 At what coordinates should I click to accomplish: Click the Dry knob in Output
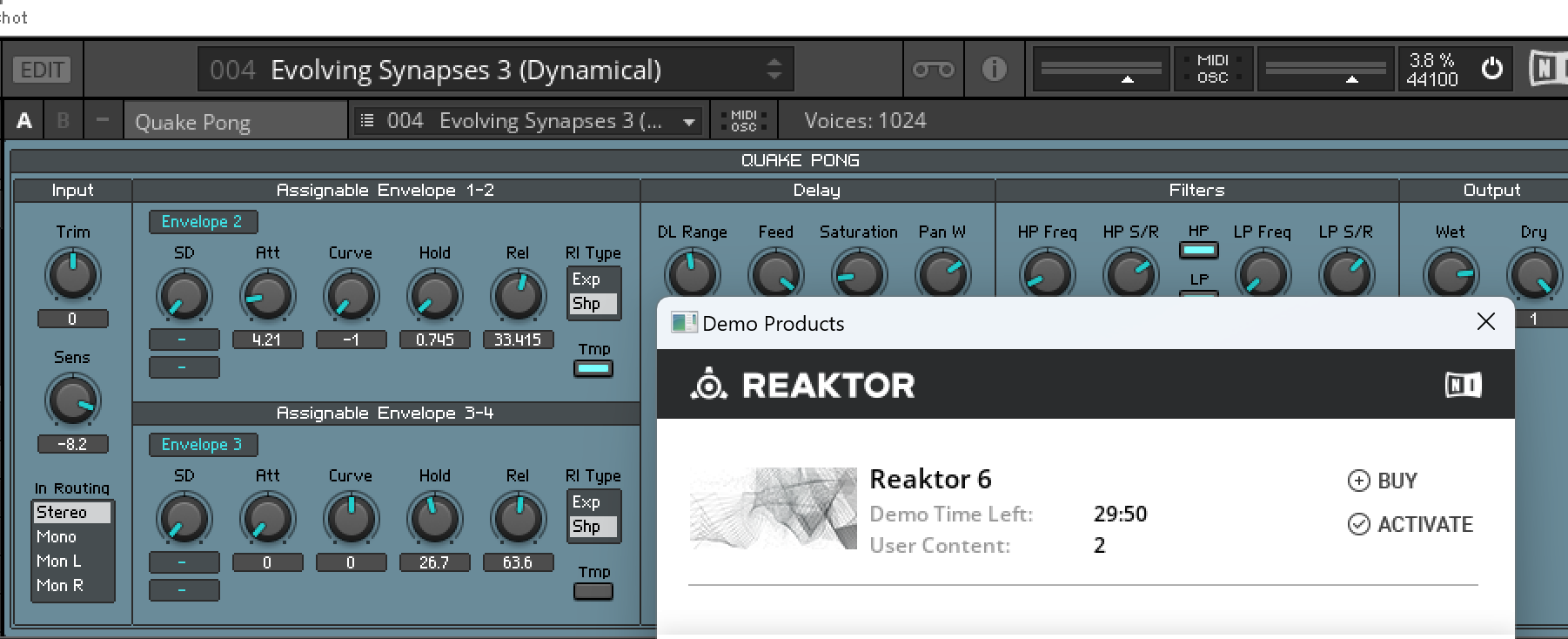(x=1534, y=273)
